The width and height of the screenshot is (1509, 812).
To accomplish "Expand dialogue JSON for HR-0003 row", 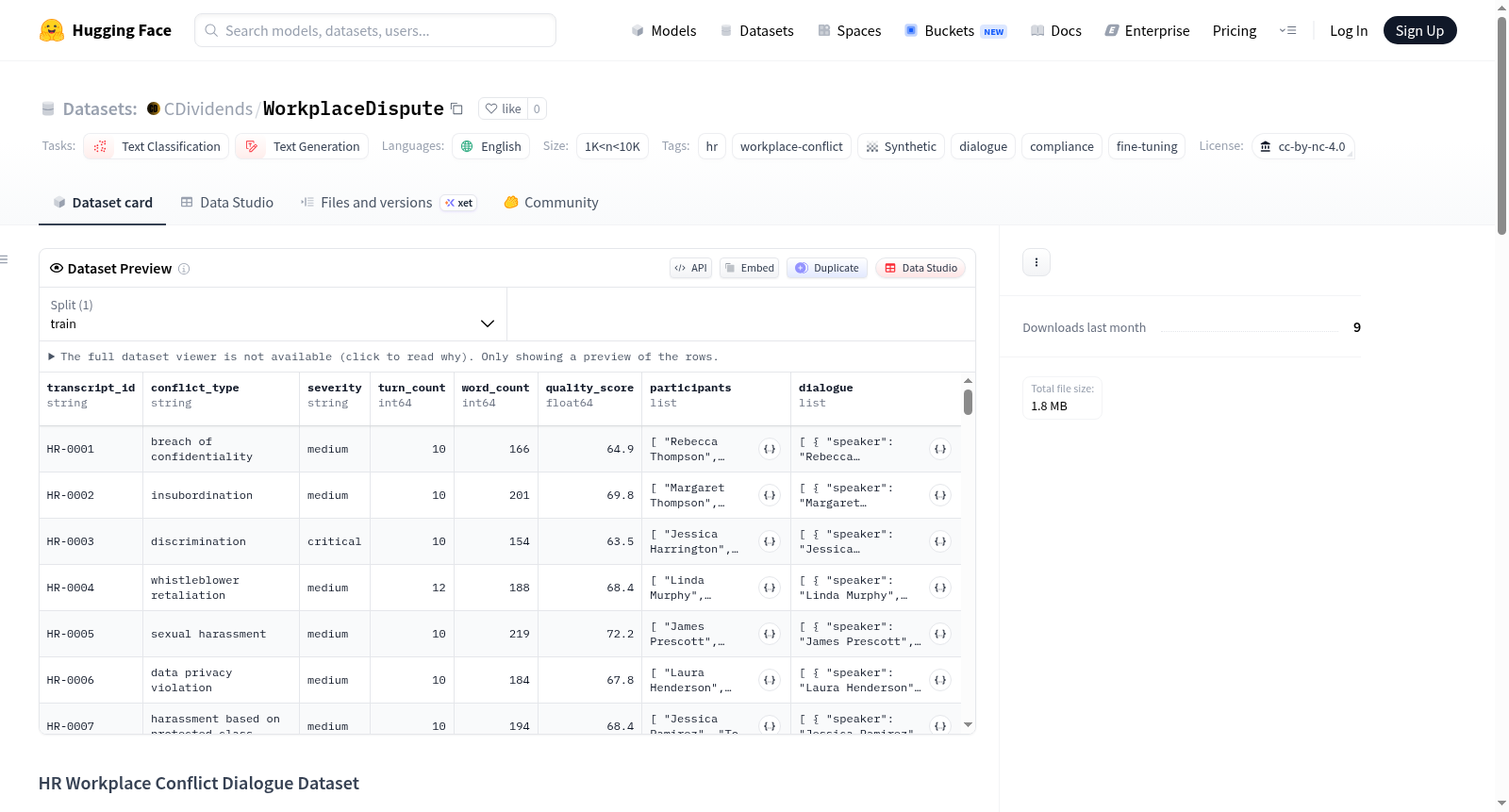I will [940, 541].
